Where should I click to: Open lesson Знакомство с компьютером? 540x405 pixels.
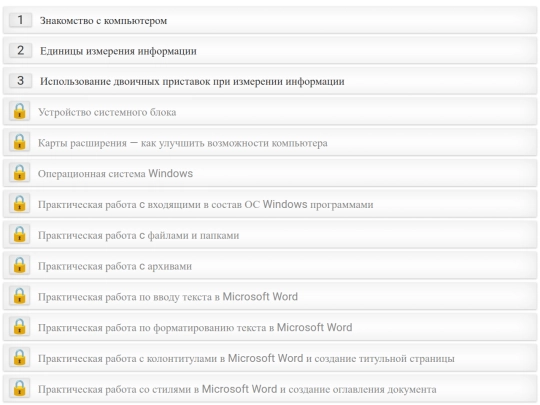pyautogui.click(x=270, y=20)
